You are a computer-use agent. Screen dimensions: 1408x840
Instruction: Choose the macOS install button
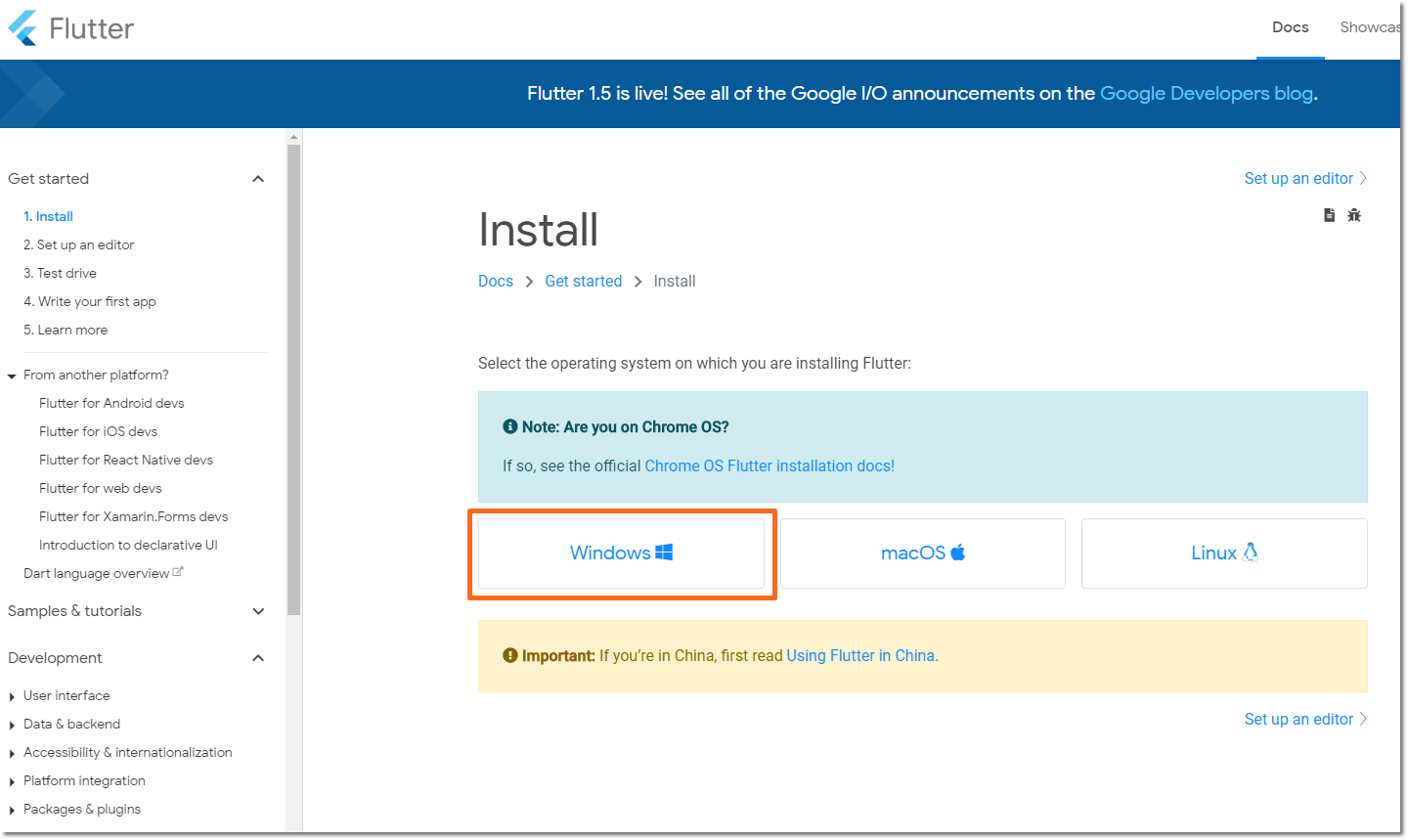[923, 553]
